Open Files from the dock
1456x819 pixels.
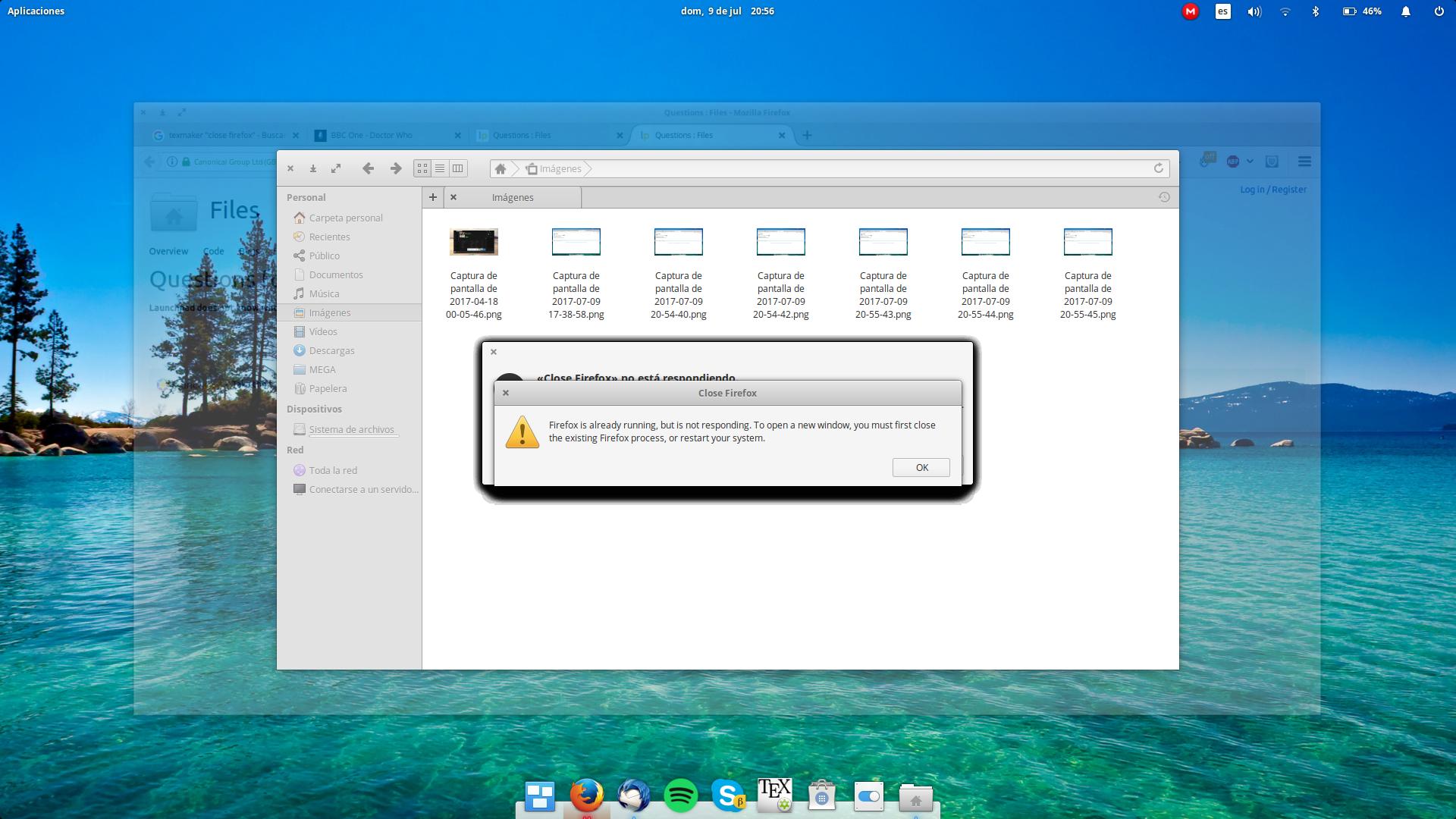click(916, 798)
